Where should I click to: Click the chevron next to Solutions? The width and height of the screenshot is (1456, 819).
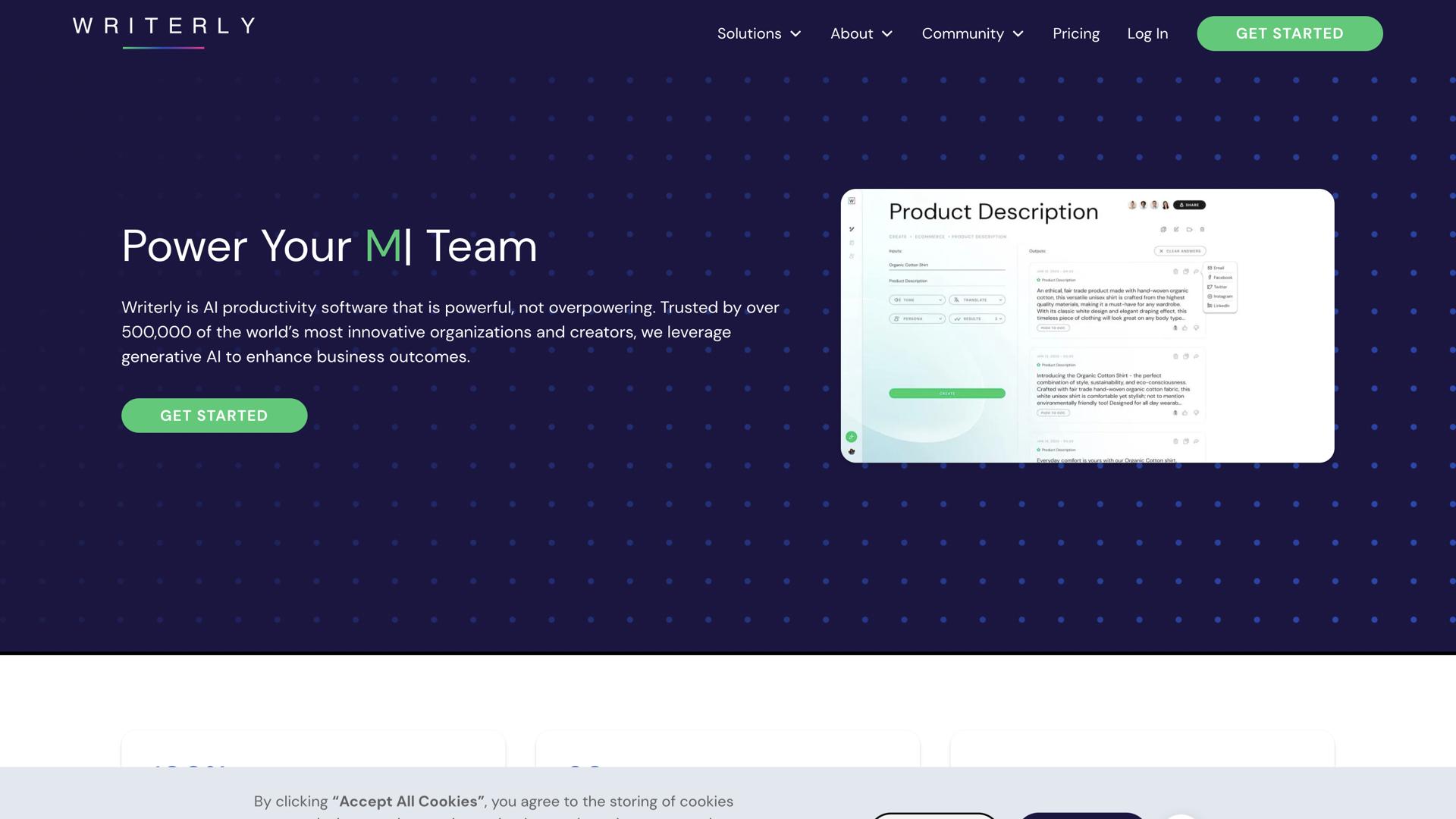click(795, 34)
